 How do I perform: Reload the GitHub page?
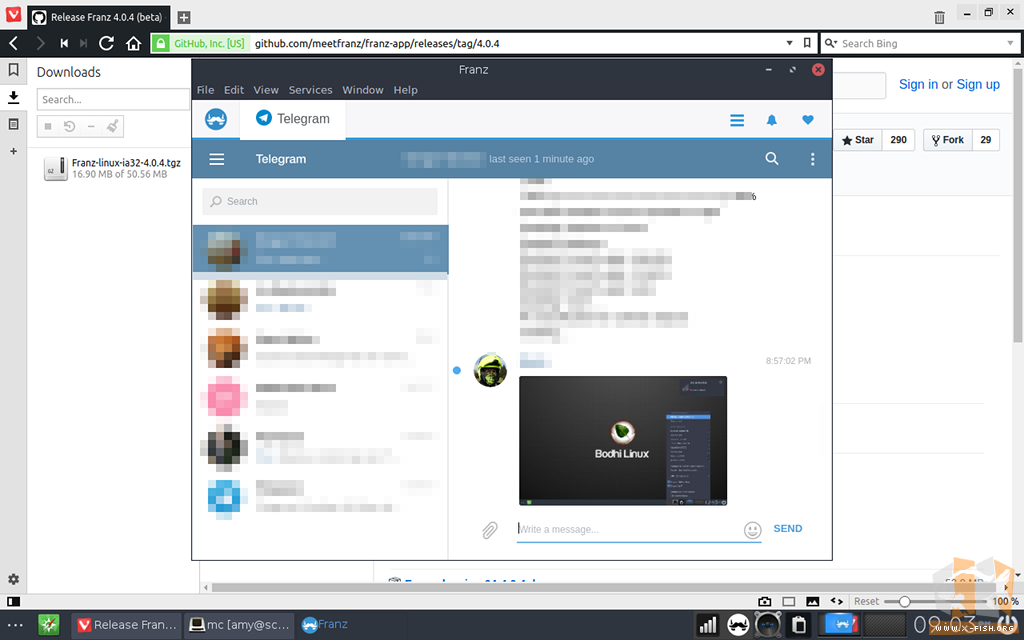(106, 44)
